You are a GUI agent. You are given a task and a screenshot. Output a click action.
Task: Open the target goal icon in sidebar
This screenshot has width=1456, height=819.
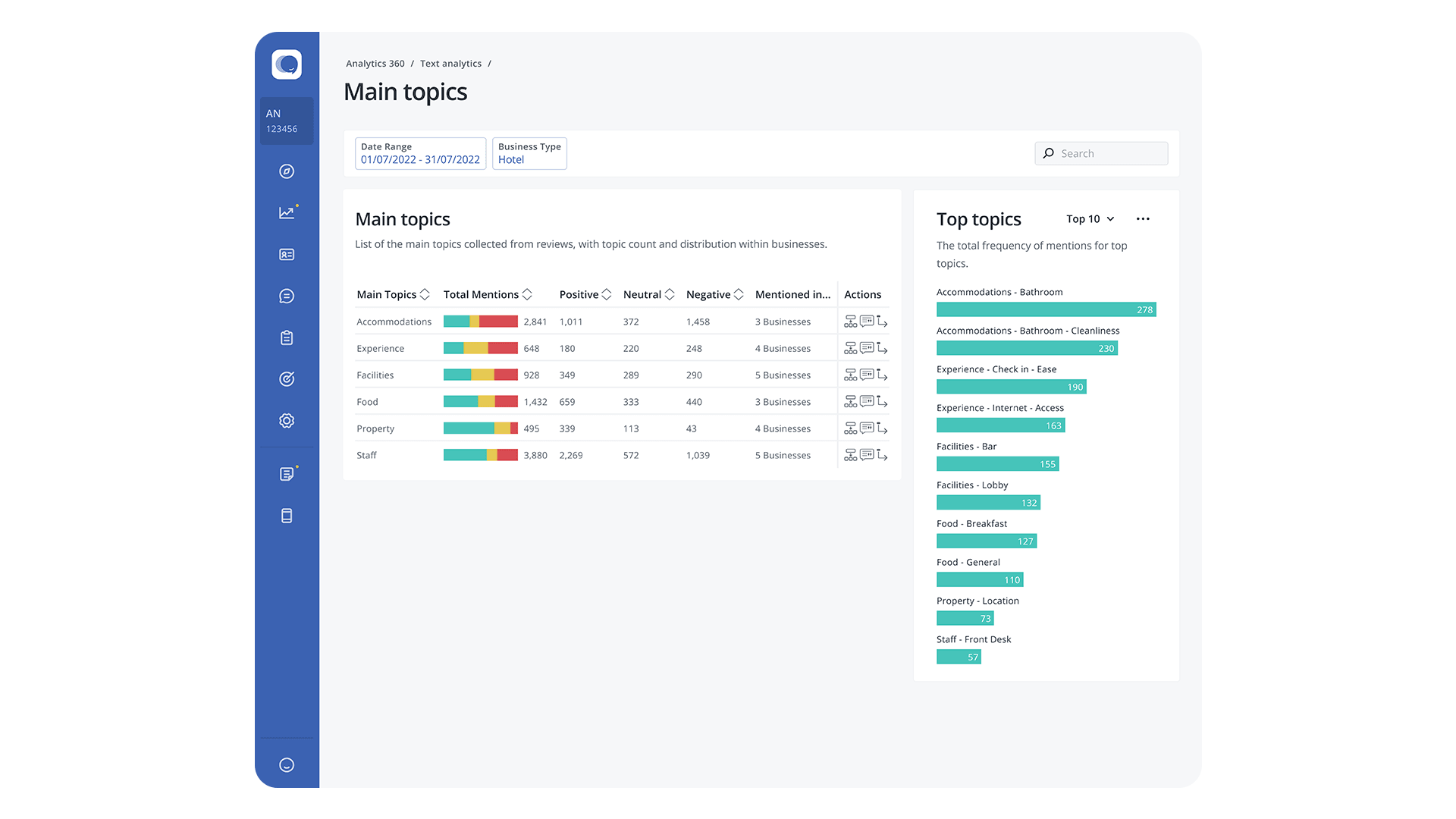click(x=287, y=379)
